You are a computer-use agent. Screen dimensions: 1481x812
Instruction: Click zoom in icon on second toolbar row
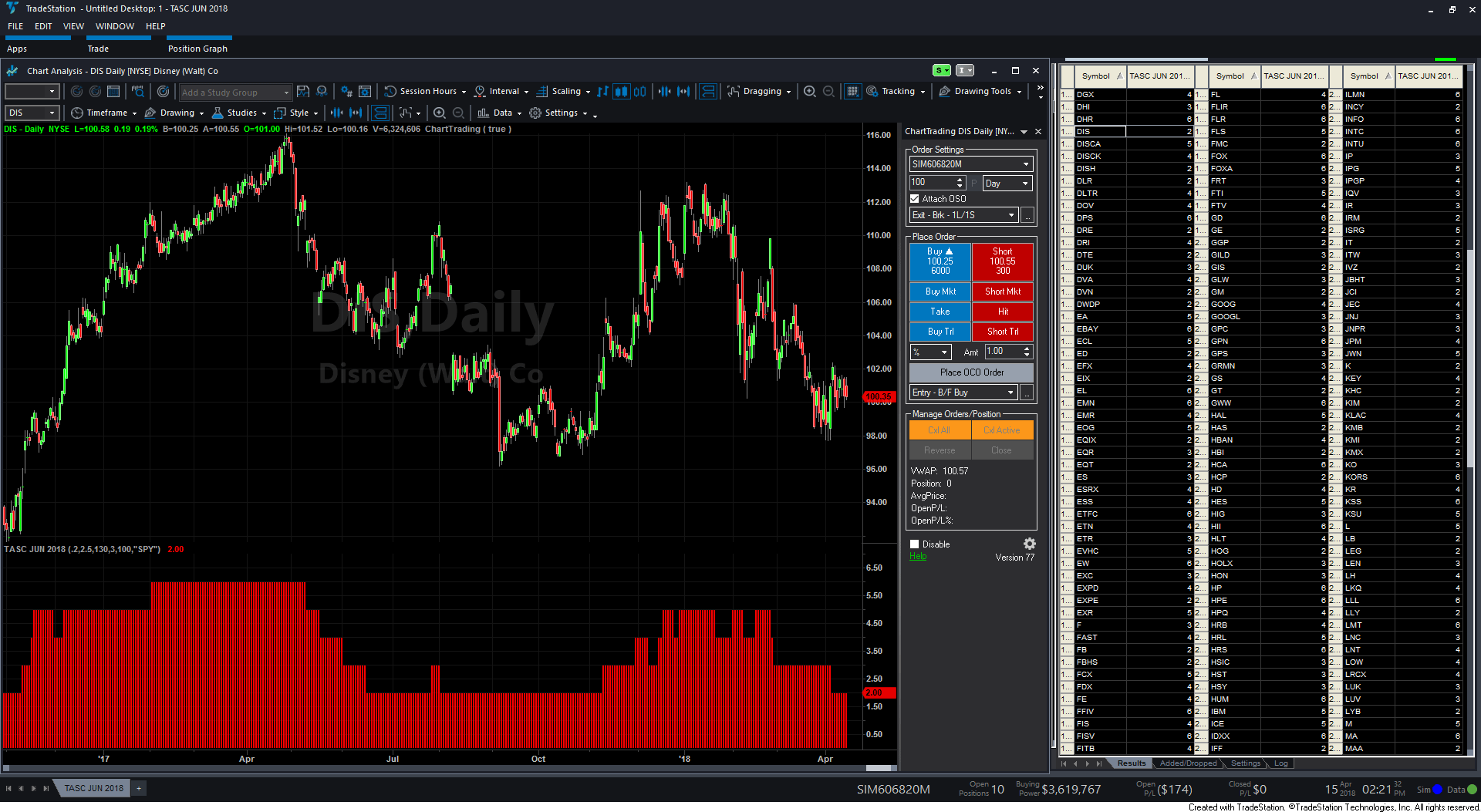coord(440,113)
